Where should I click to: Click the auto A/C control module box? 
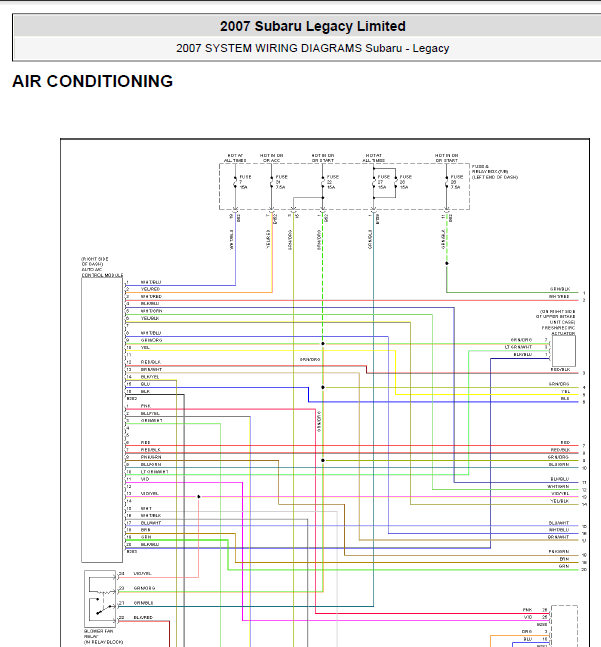pyautogui.click(x=102, y=420)
